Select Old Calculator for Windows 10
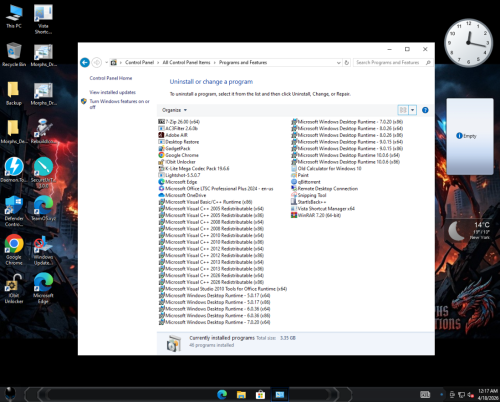This screenshot has height=402, width=500. pos(326,168)
